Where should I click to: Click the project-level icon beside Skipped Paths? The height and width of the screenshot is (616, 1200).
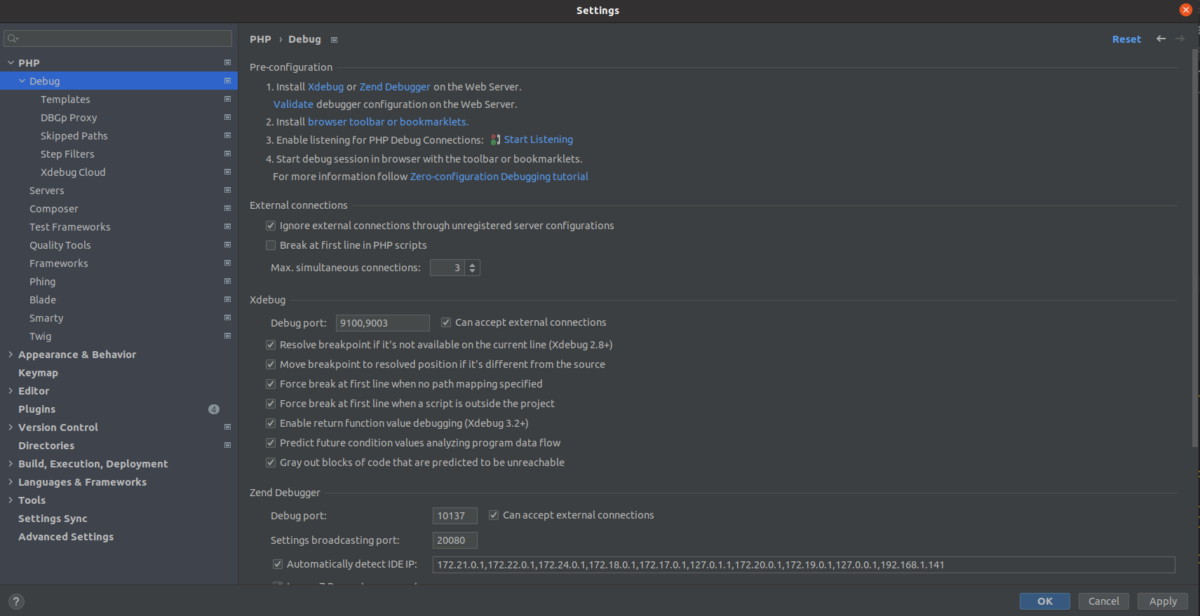(x=227, y=136)
